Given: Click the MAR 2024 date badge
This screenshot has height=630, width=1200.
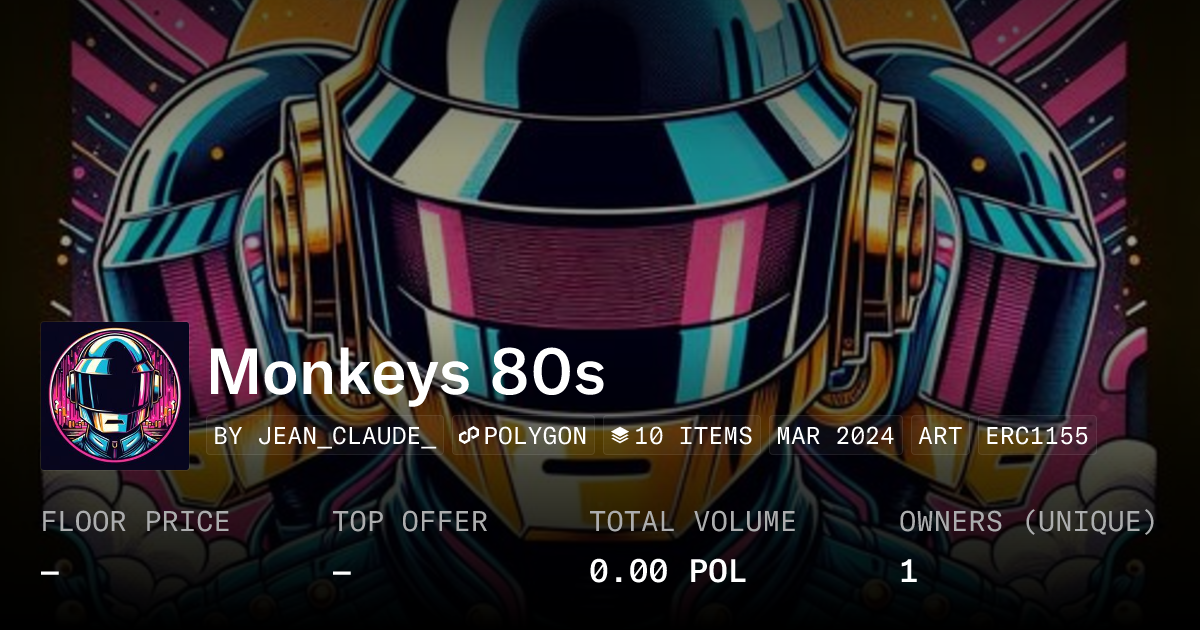Looking at the screenshot, I should pos(835,436).
